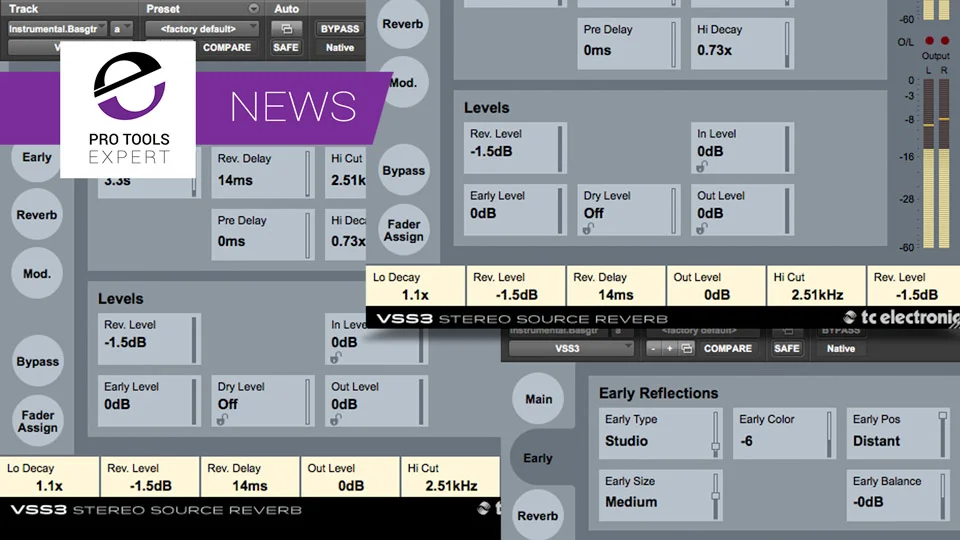960x540 pixels.
Task: Toggle Dry Level lock icon in meter window
Action: click(x=588, y=228)
